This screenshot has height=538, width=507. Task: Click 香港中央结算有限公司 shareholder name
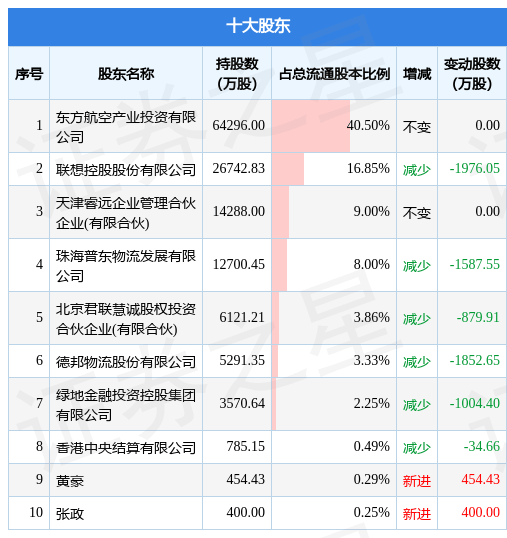pos(126,447)
